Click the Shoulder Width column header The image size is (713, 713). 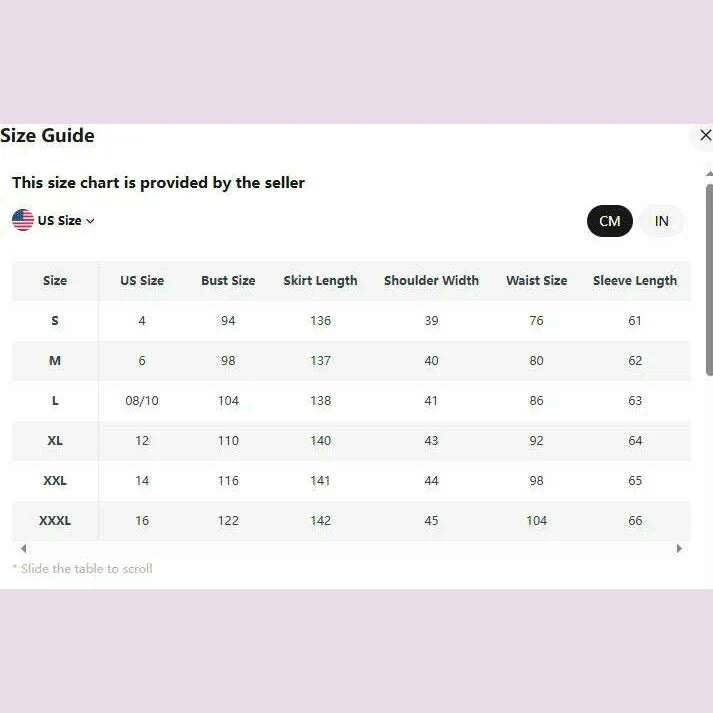(431, 281)
